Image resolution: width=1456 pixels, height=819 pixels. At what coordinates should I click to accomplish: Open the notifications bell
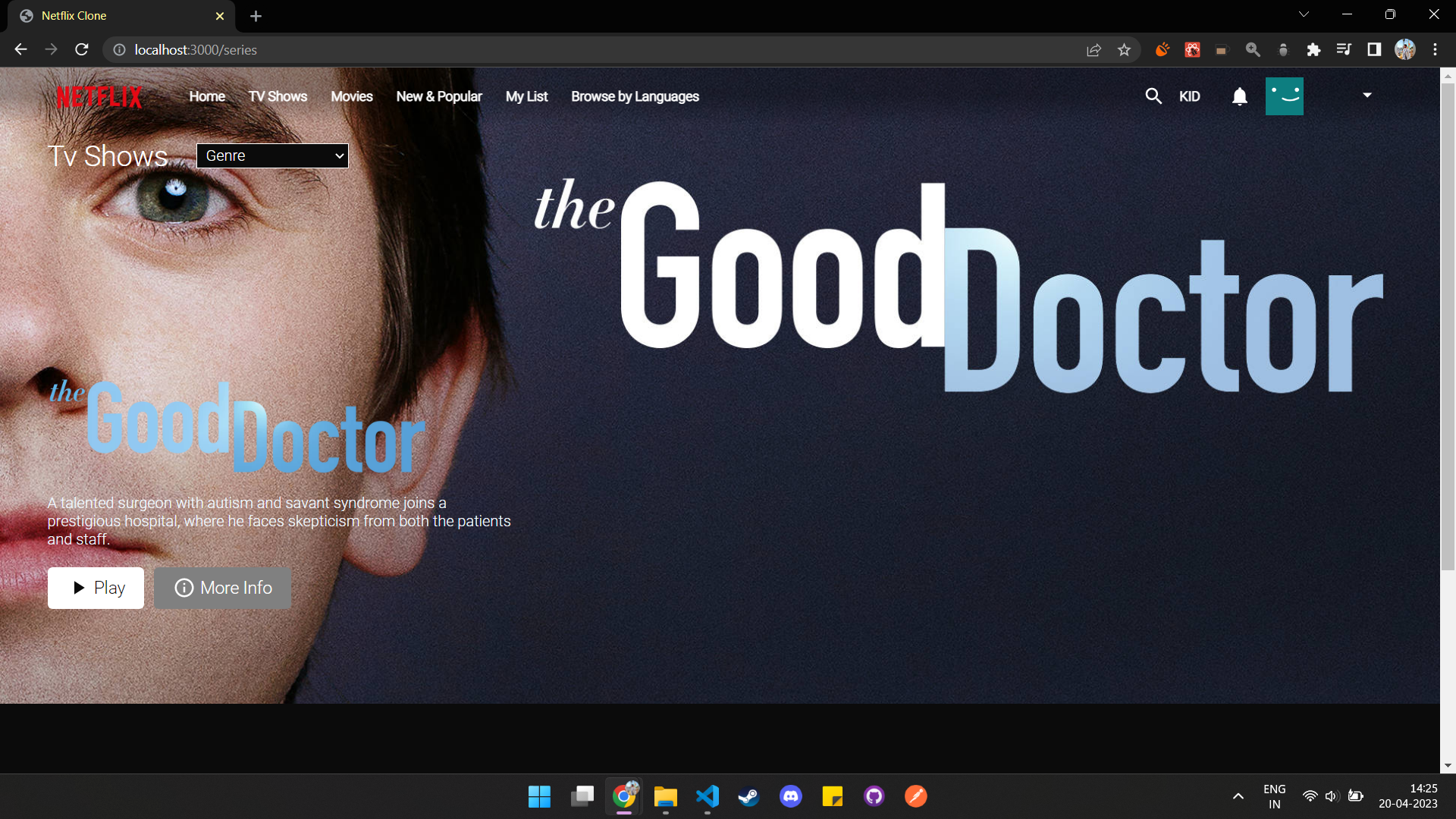tap(1240, 96)
